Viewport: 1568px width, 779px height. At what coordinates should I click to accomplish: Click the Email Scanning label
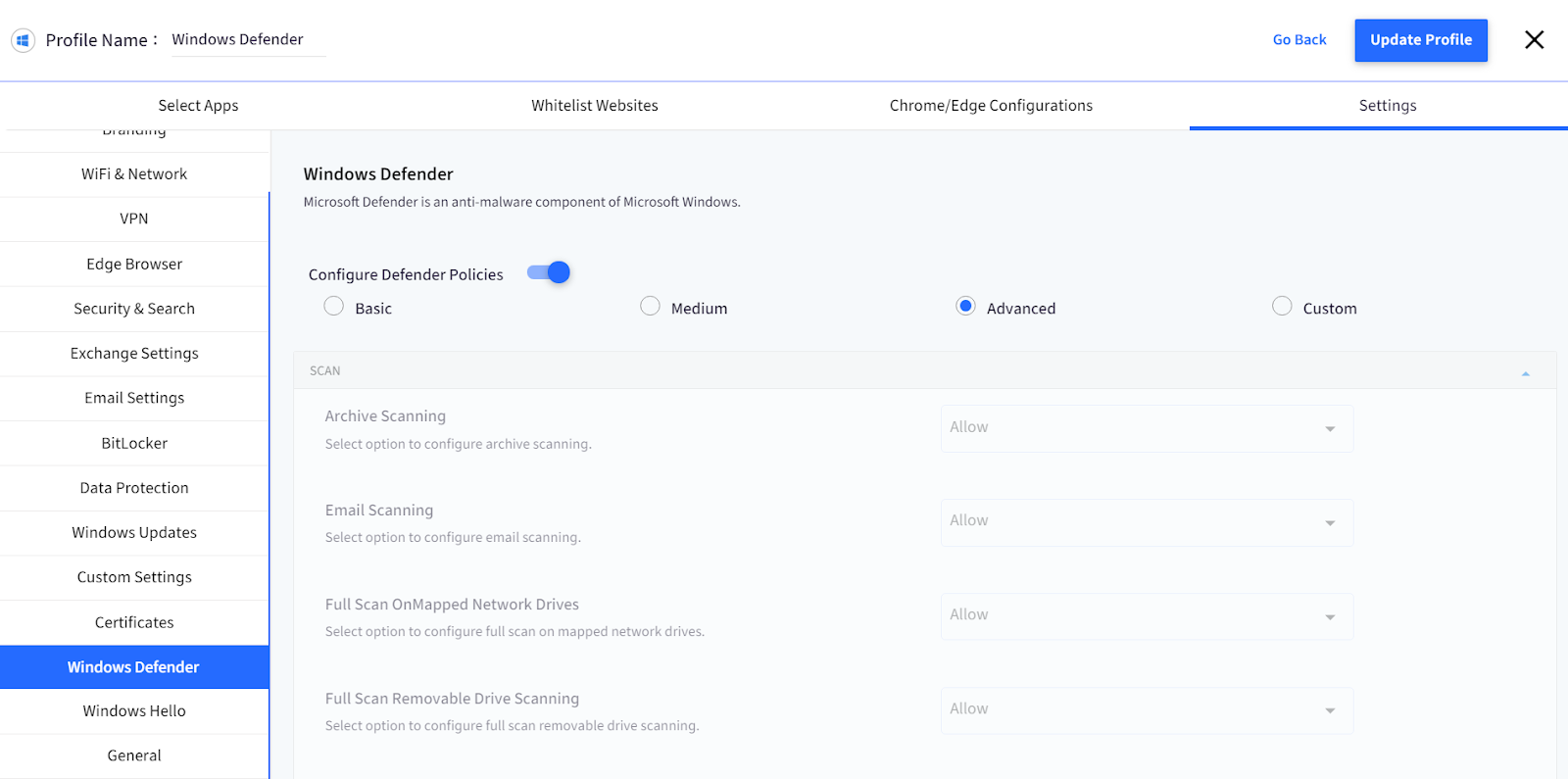(379, 511)
